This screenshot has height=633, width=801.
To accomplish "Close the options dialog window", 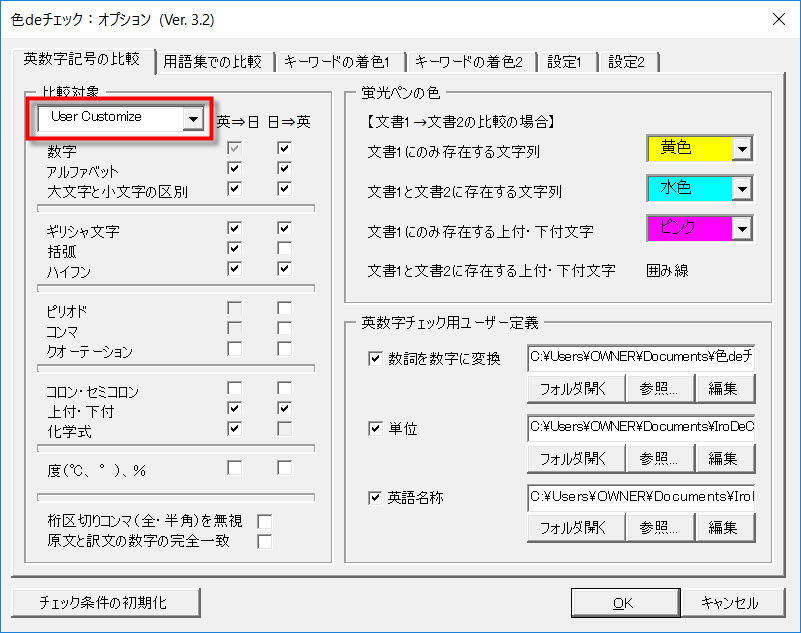I will (777, 19).
